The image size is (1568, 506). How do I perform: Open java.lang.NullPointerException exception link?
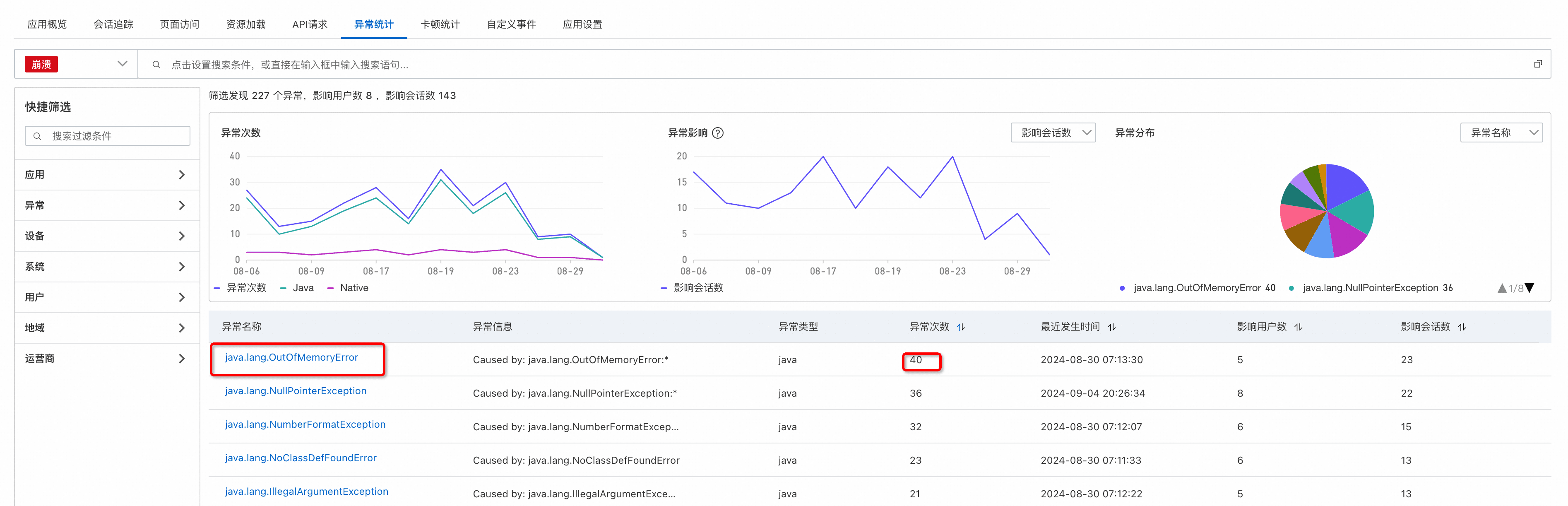295,391
